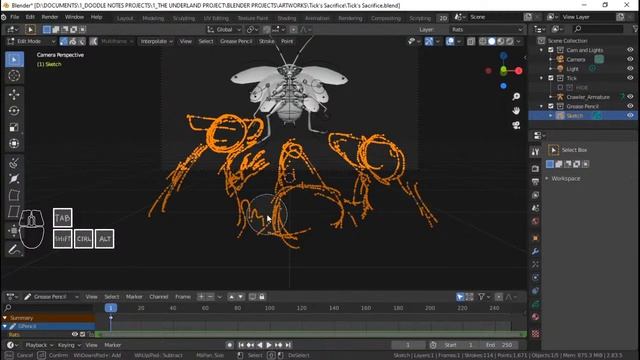640x360 pixels.
Task: Open the Modifiers wrench properties tab
Action: (535, 251)
